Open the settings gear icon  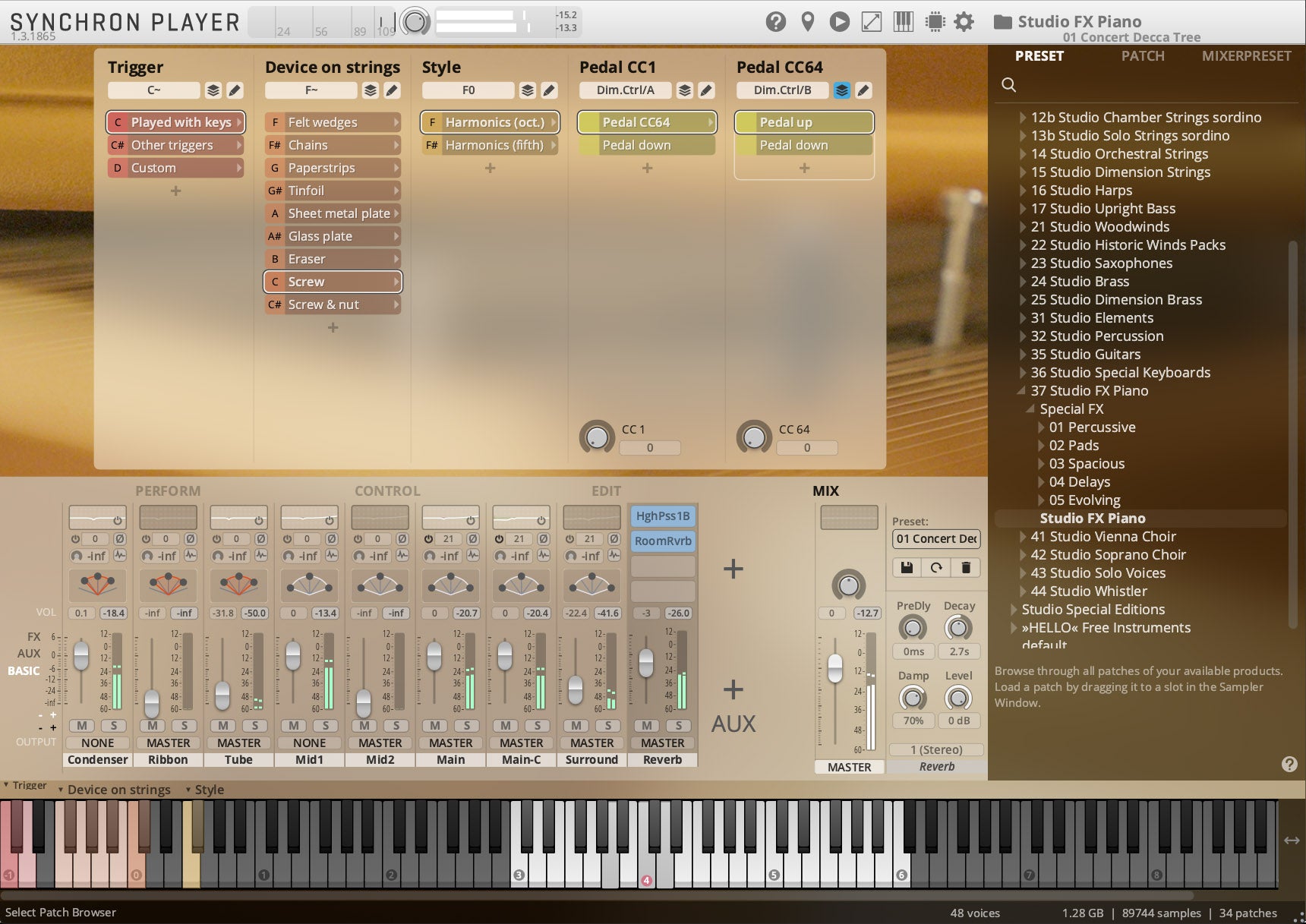click(x=964, y=21)
